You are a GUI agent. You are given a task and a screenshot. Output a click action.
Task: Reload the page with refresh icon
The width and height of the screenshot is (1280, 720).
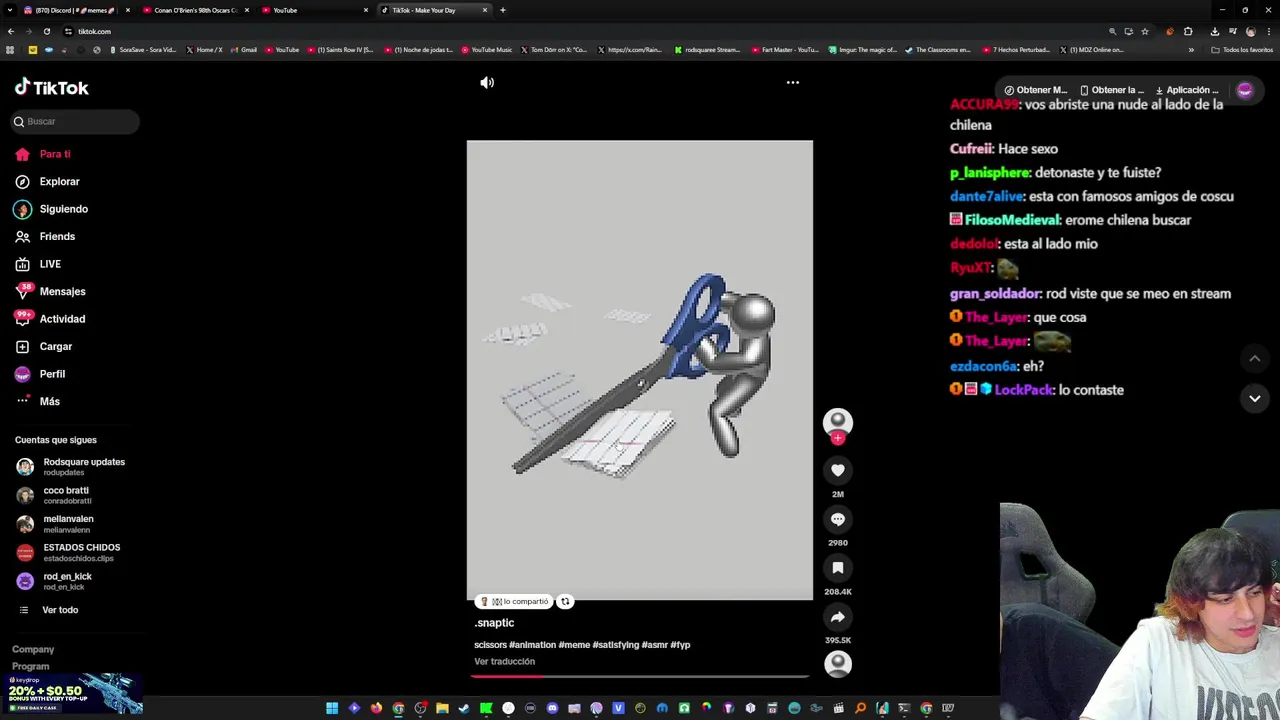pos(46,31)
